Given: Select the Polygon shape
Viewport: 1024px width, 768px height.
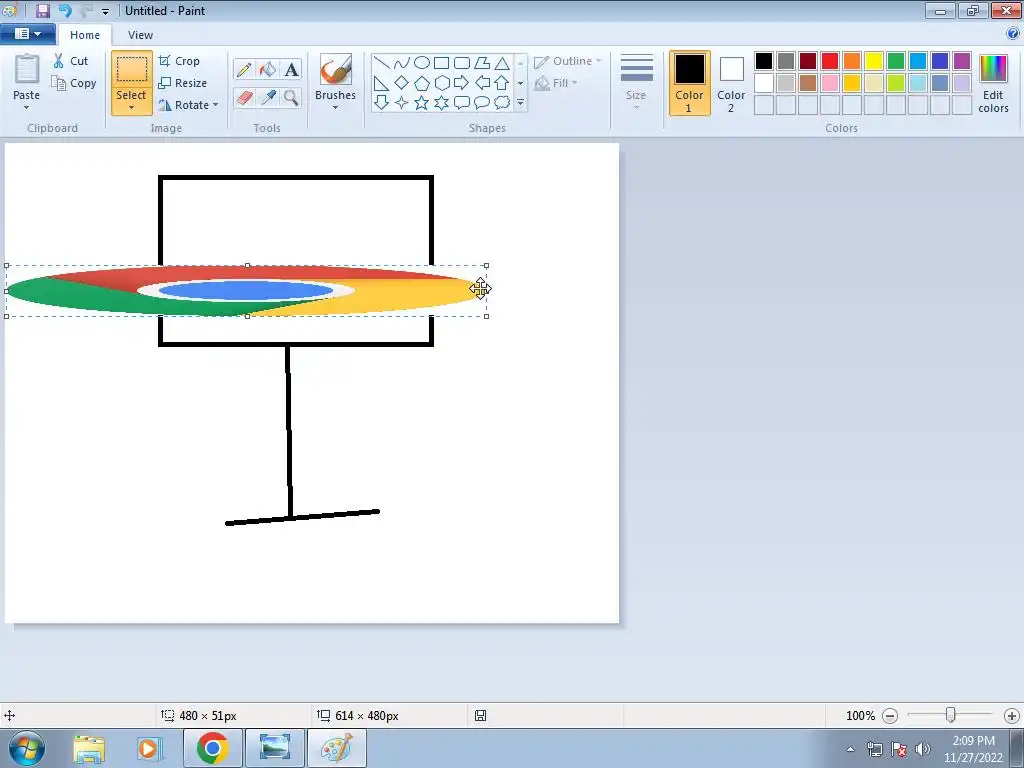Looking at the screenshot, I should pyautogui.click(x=482, y=63).
